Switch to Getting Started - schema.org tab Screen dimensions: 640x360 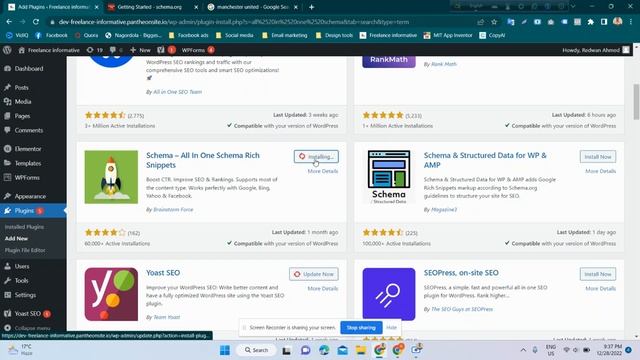152,7
